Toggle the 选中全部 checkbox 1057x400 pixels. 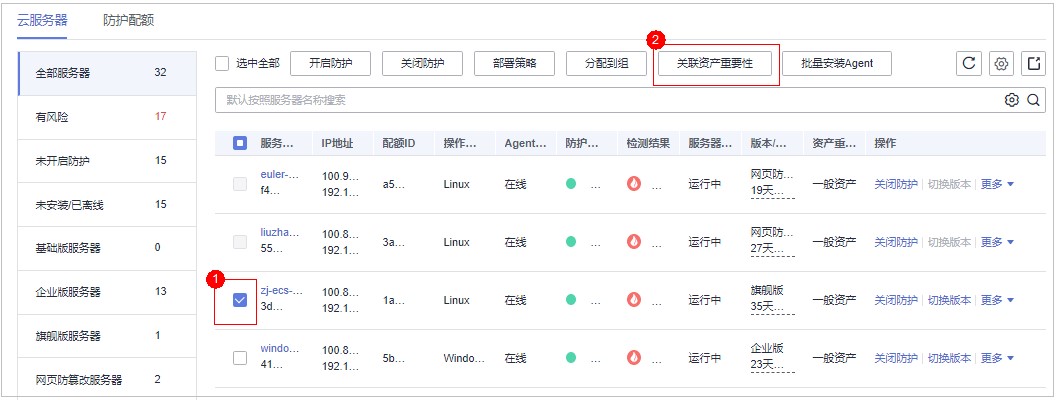tap(223, 64)
